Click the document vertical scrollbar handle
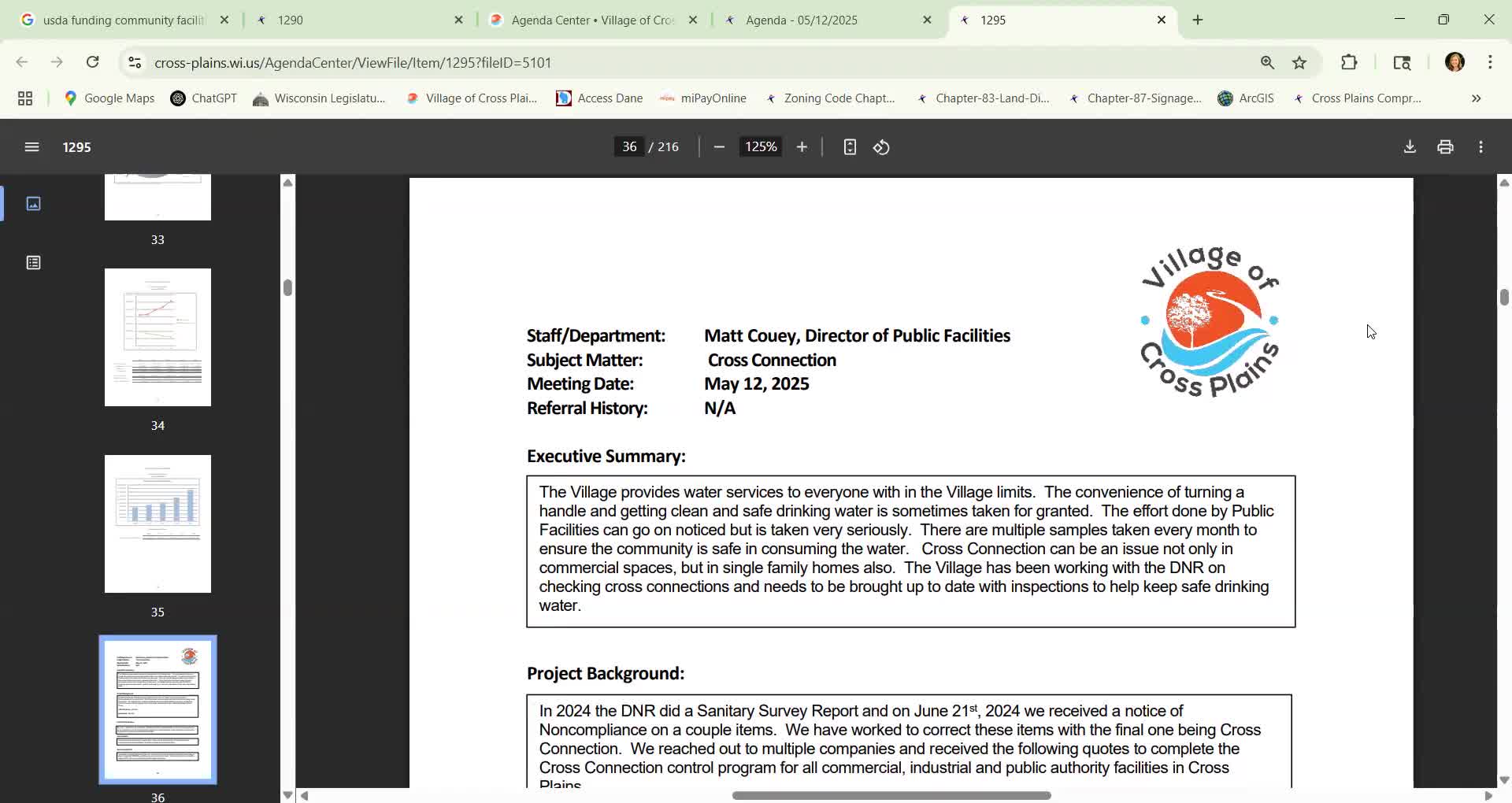1512x803 pixels. click(x=1504, y=297)
